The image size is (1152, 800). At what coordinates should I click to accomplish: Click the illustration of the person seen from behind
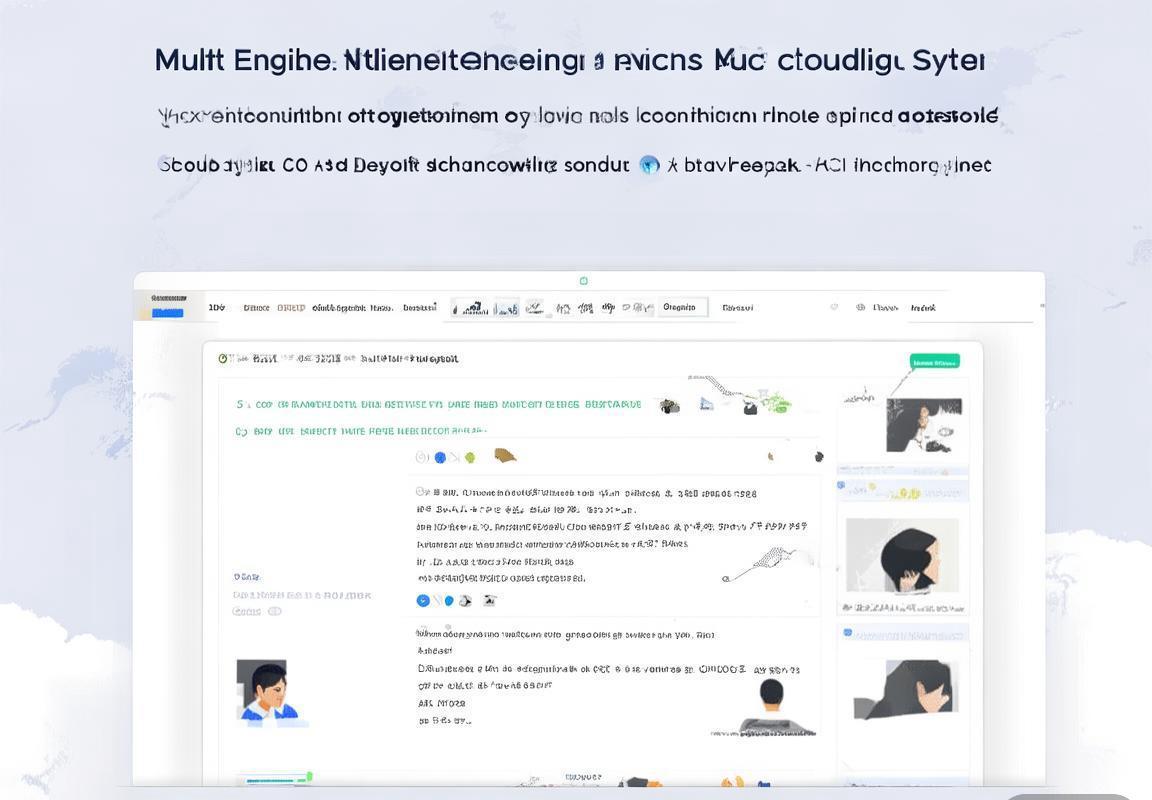tap(771, 707)
